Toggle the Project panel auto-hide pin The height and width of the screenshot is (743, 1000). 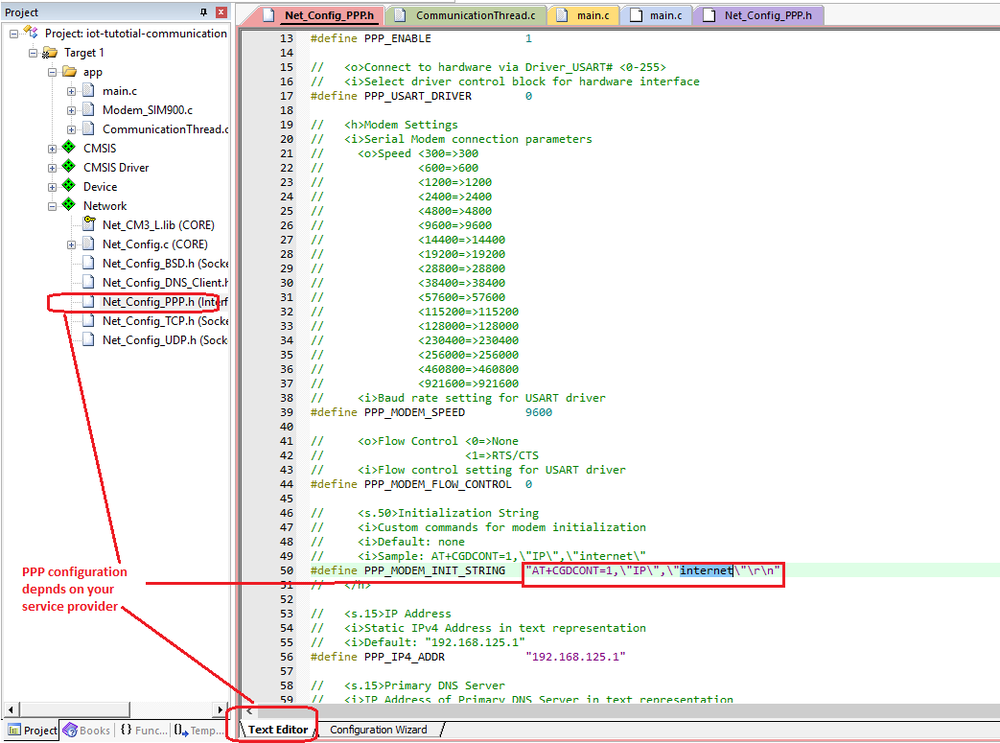[205, 12]
